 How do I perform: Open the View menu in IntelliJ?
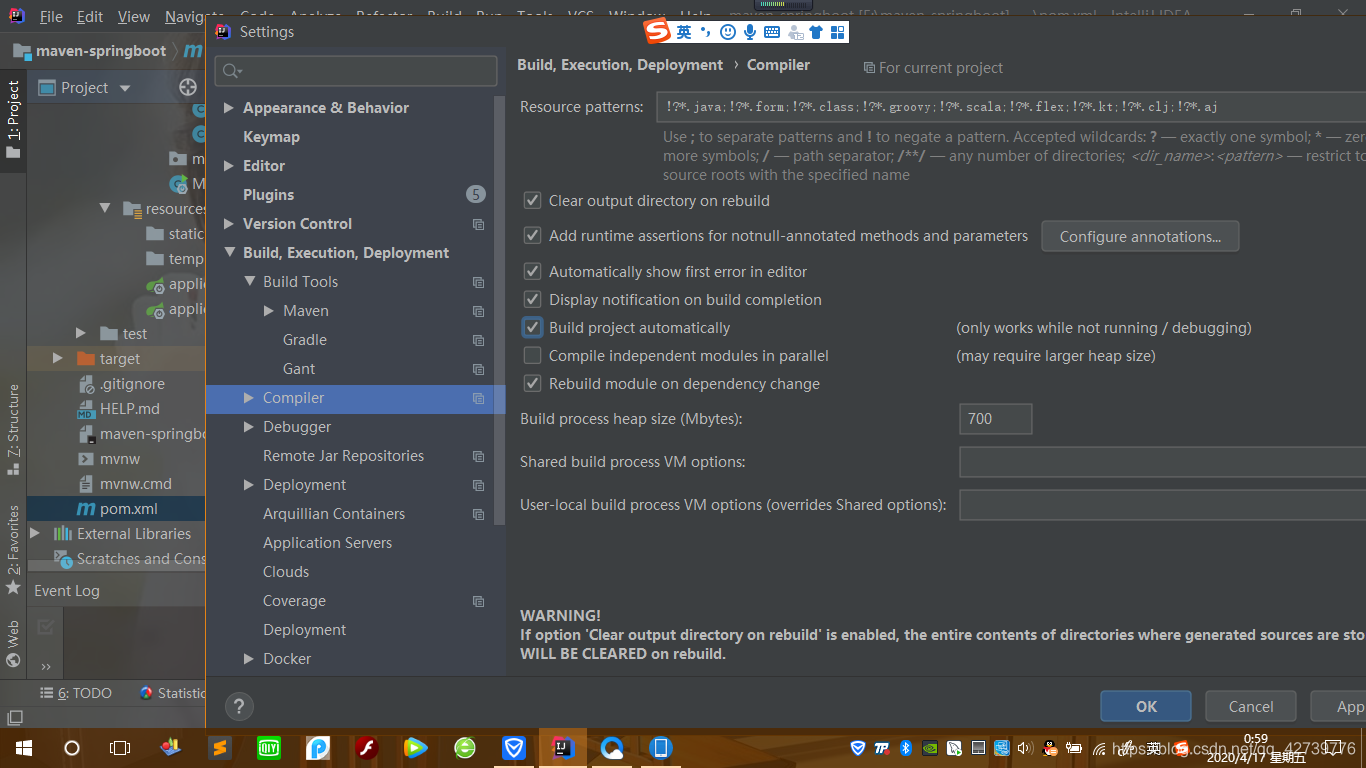(134, 17)
